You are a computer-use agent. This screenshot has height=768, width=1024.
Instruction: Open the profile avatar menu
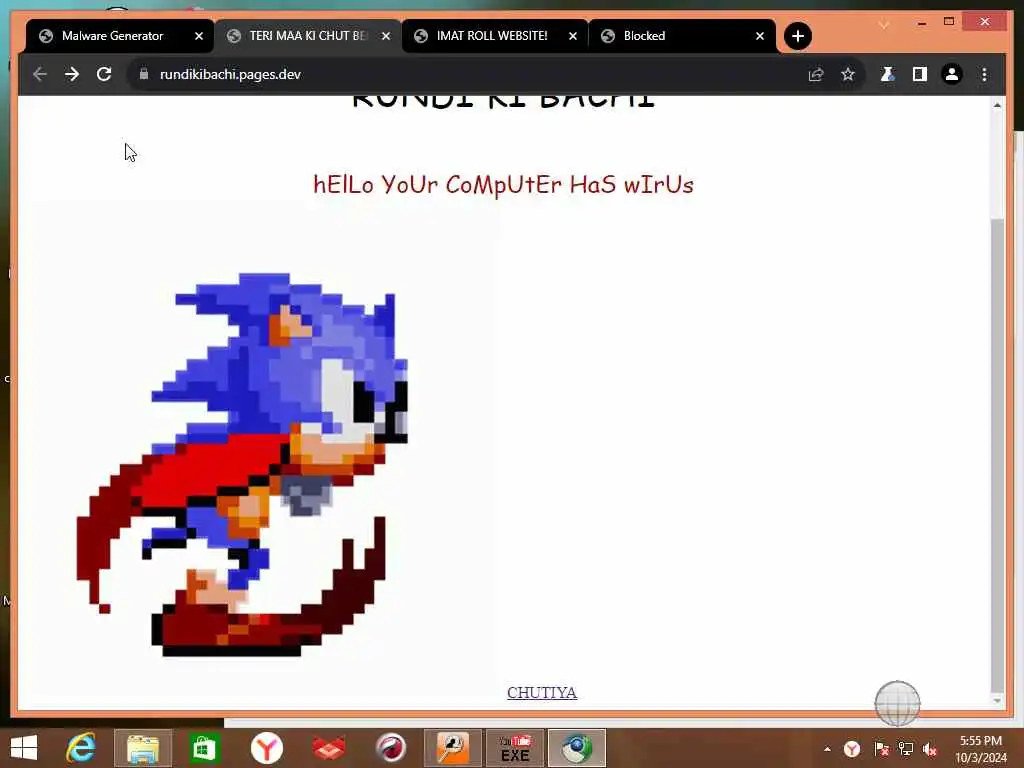click(x=952, y=74)
